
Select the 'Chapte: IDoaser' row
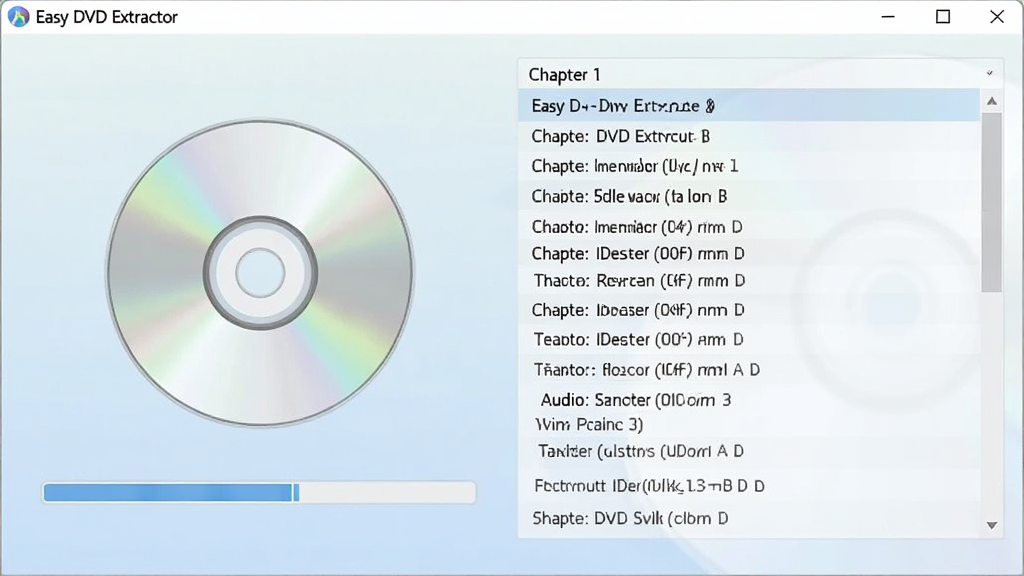tap(749, 310)
